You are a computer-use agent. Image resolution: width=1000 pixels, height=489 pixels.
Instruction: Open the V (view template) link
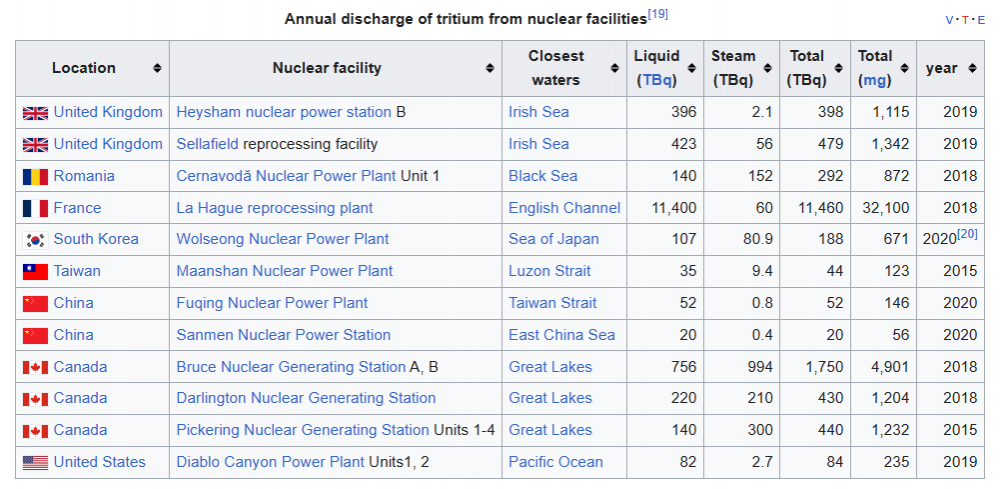[950, 20]
